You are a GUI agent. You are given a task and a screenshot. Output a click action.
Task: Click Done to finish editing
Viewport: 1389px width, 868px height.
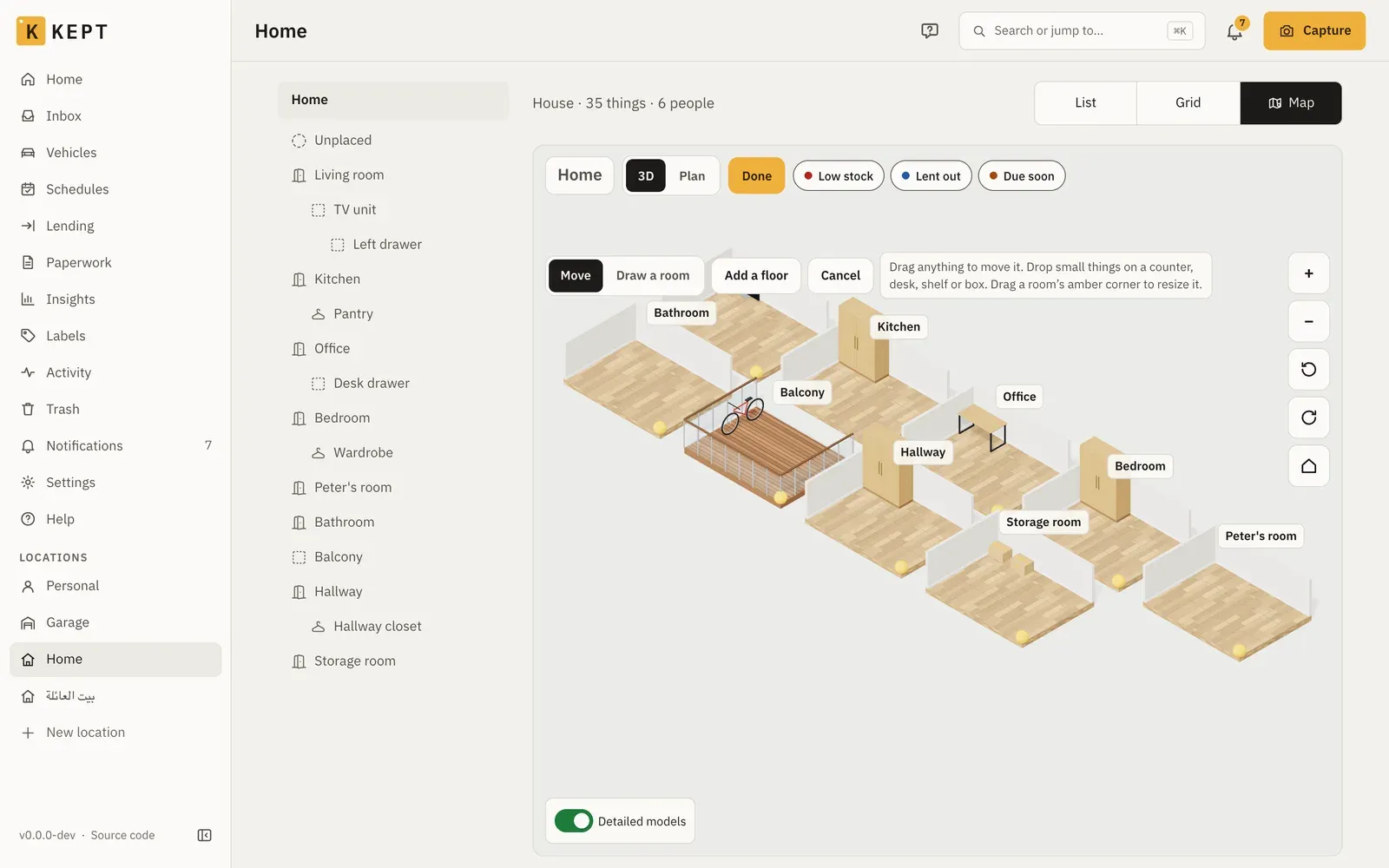756,176
